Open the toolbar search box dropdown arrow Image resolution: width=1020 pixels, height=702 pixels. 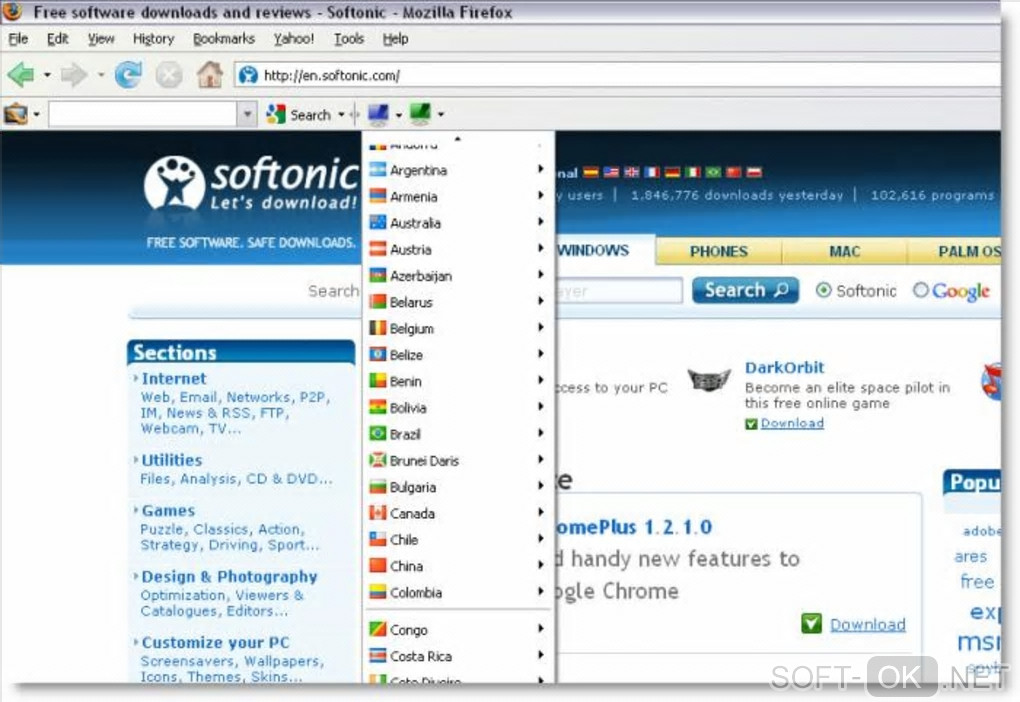click(x=247, y=115)
